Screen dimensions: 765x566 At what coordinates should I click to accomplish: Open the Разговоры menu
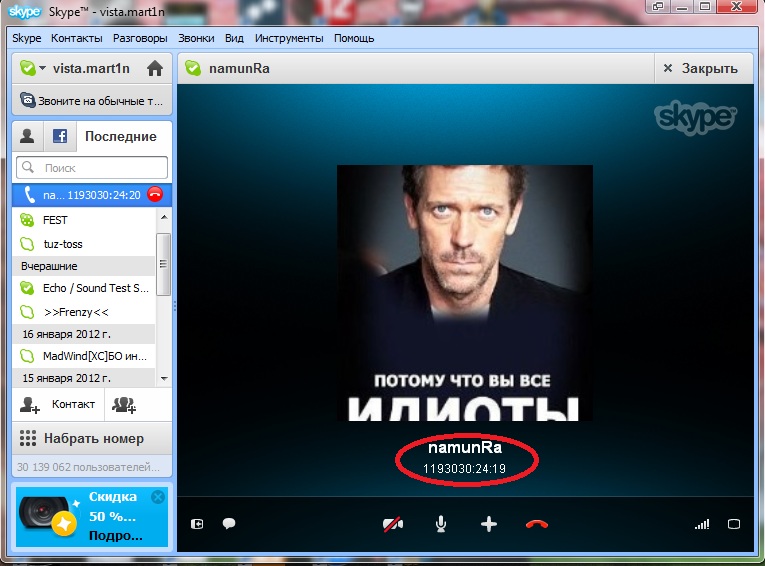click(x=140, y=38)
